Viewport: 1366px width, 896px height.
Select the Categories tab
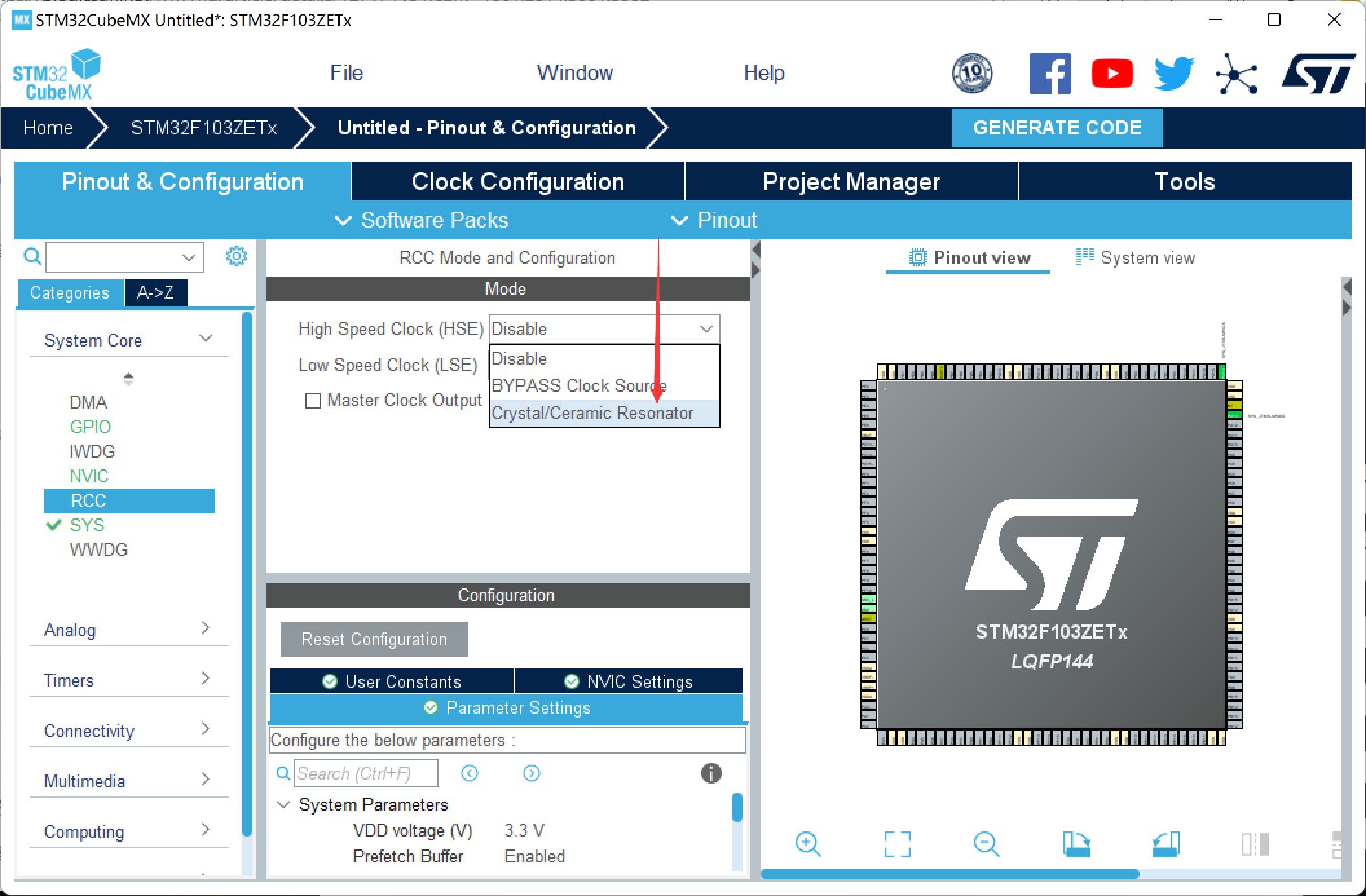coord(70,293)
